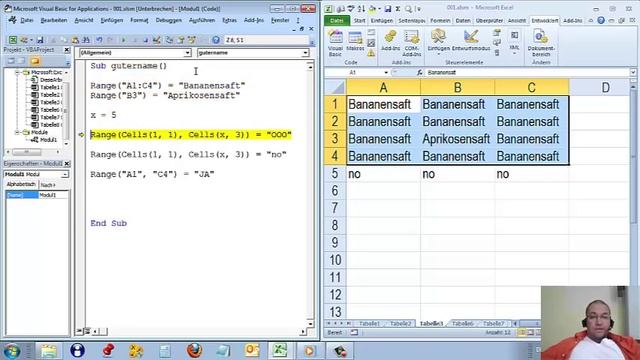Open VBA help question mark icon

coord(216,40)
